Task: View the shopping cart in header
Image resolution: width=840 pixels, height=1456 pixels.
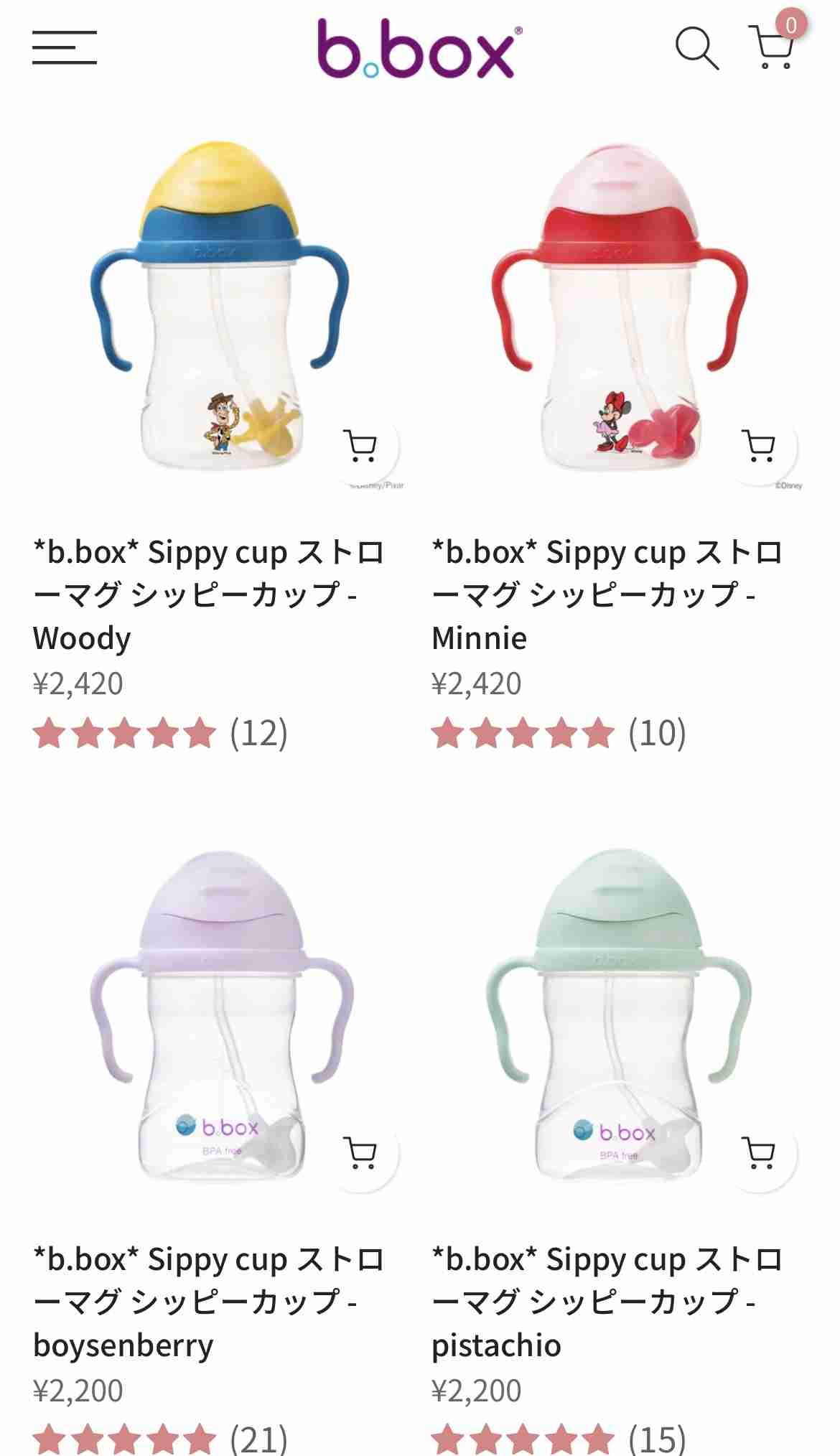Action: pyautogui.click(x=772, y=47)
